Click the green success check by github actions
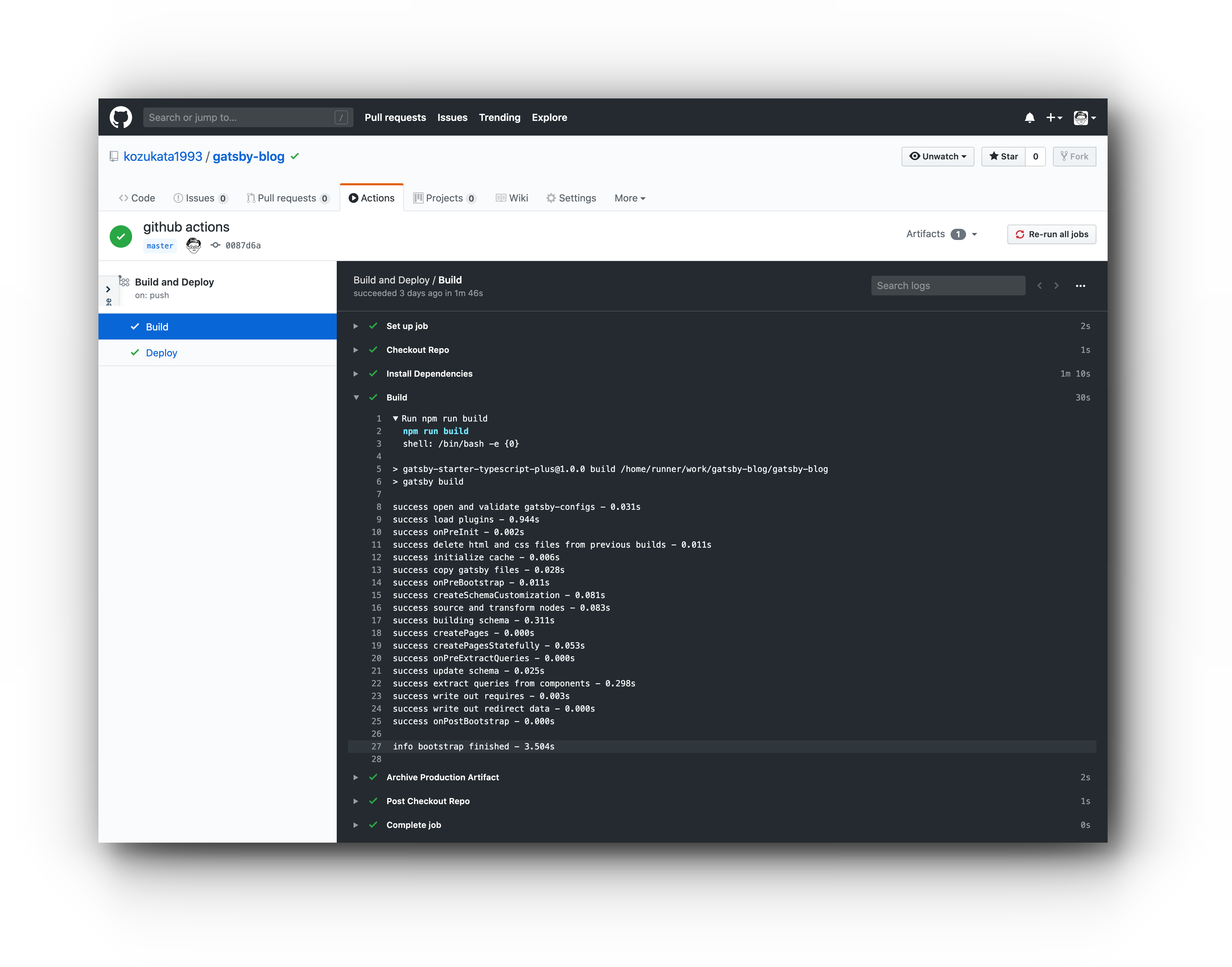The image size is (1232, 967). tap(121, 236)
